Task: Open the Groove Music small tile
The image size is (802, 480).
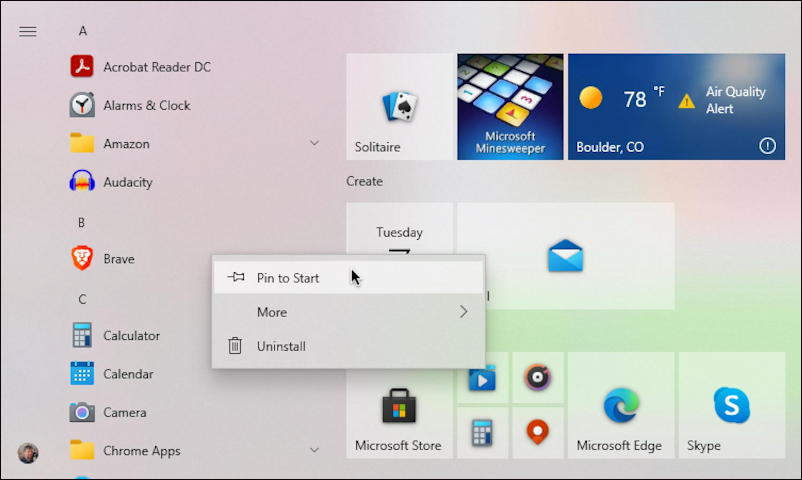Action: pos(538,378)
